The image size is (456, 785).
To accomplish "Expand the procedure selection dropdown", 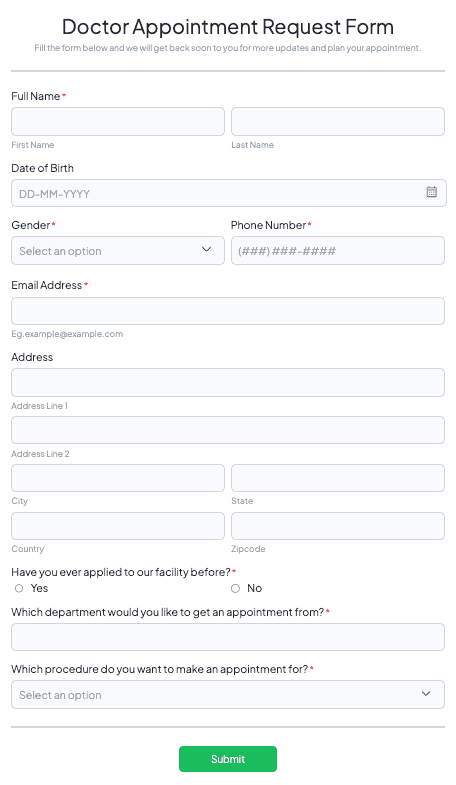I will pyautogui.click(x=228, y=694).
